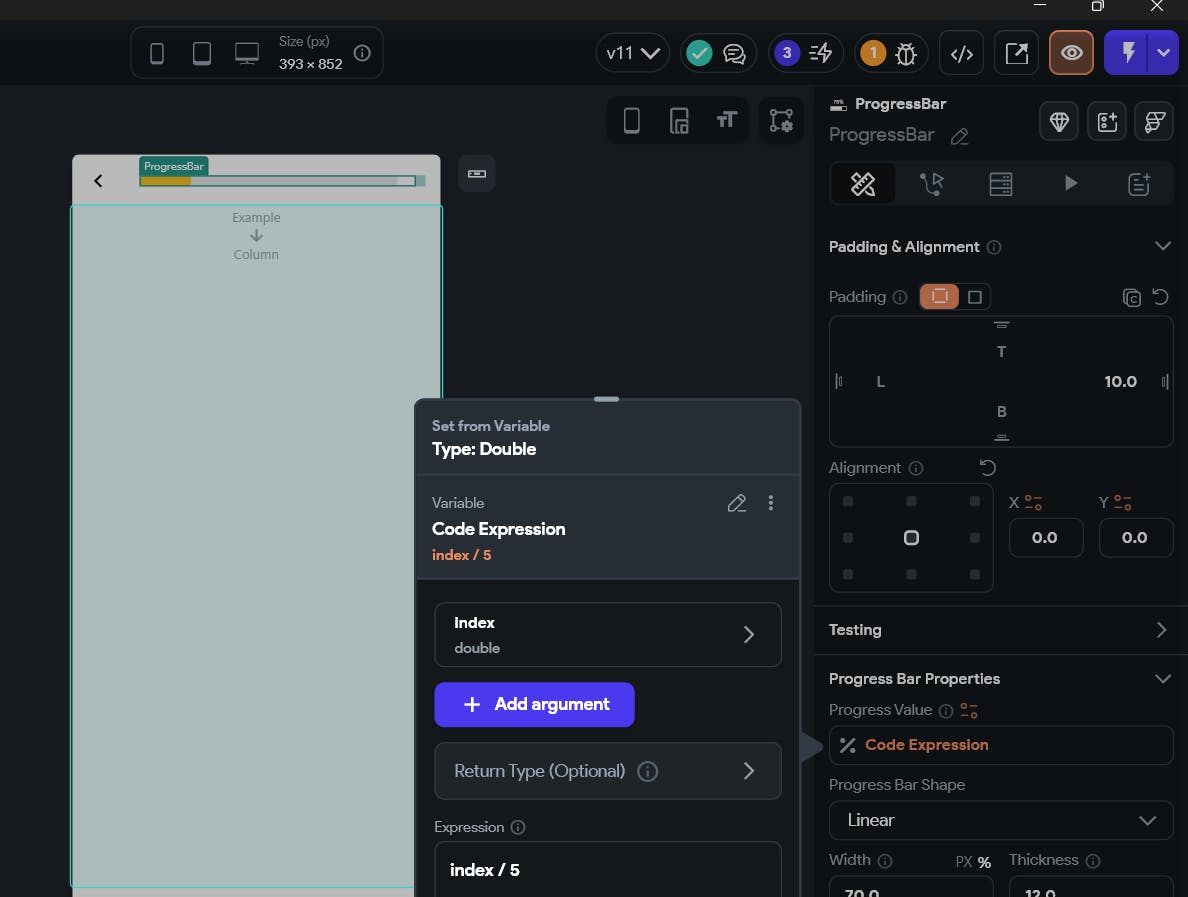
Task: Click the pencil icon beside Code Expression variable
Action: coord(737,503)
